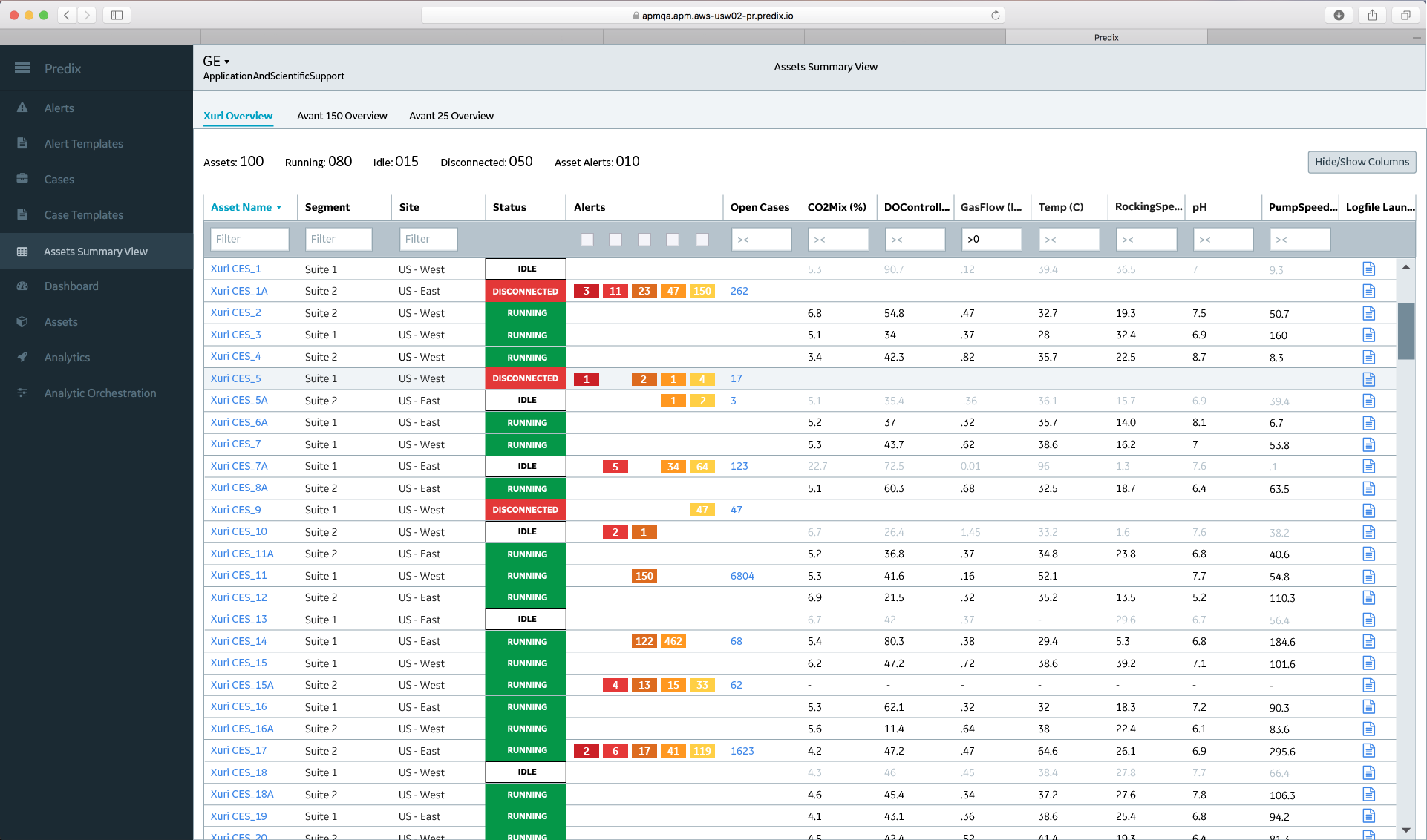Click the Analytic Orchestration sliders icon
The width and height of the screenshot is (1427, 840).
(22, 393)
